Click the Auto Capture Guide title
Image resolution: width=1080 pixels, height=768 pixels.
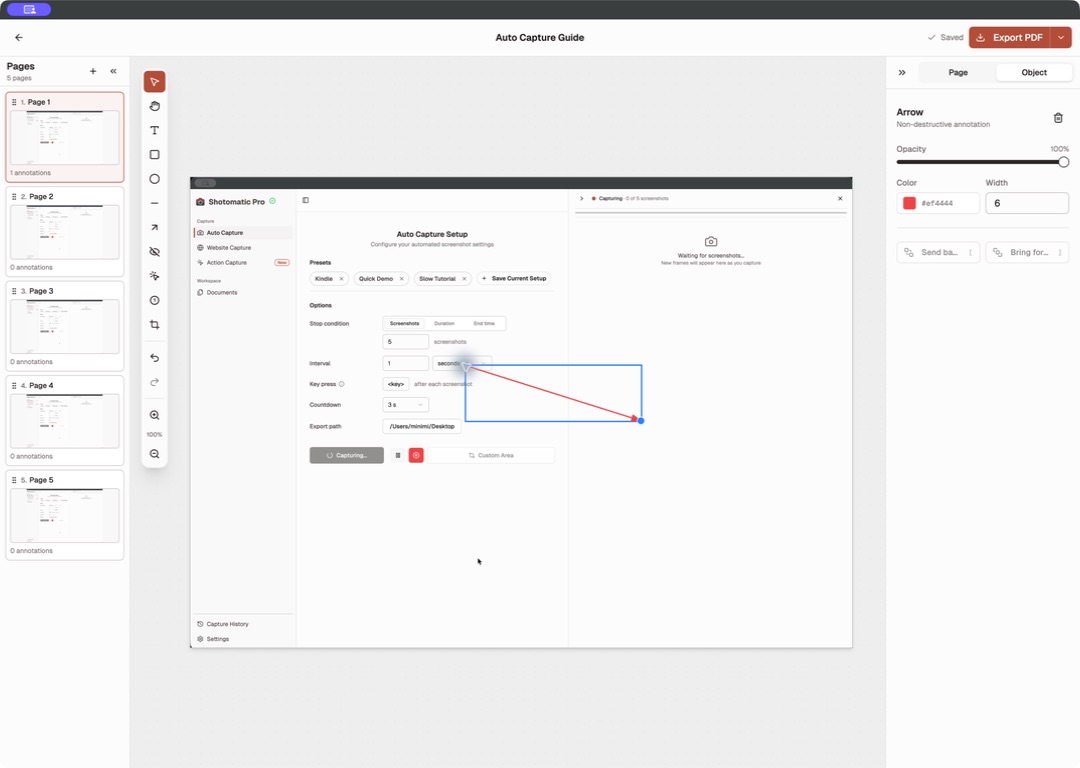[540, 38]
